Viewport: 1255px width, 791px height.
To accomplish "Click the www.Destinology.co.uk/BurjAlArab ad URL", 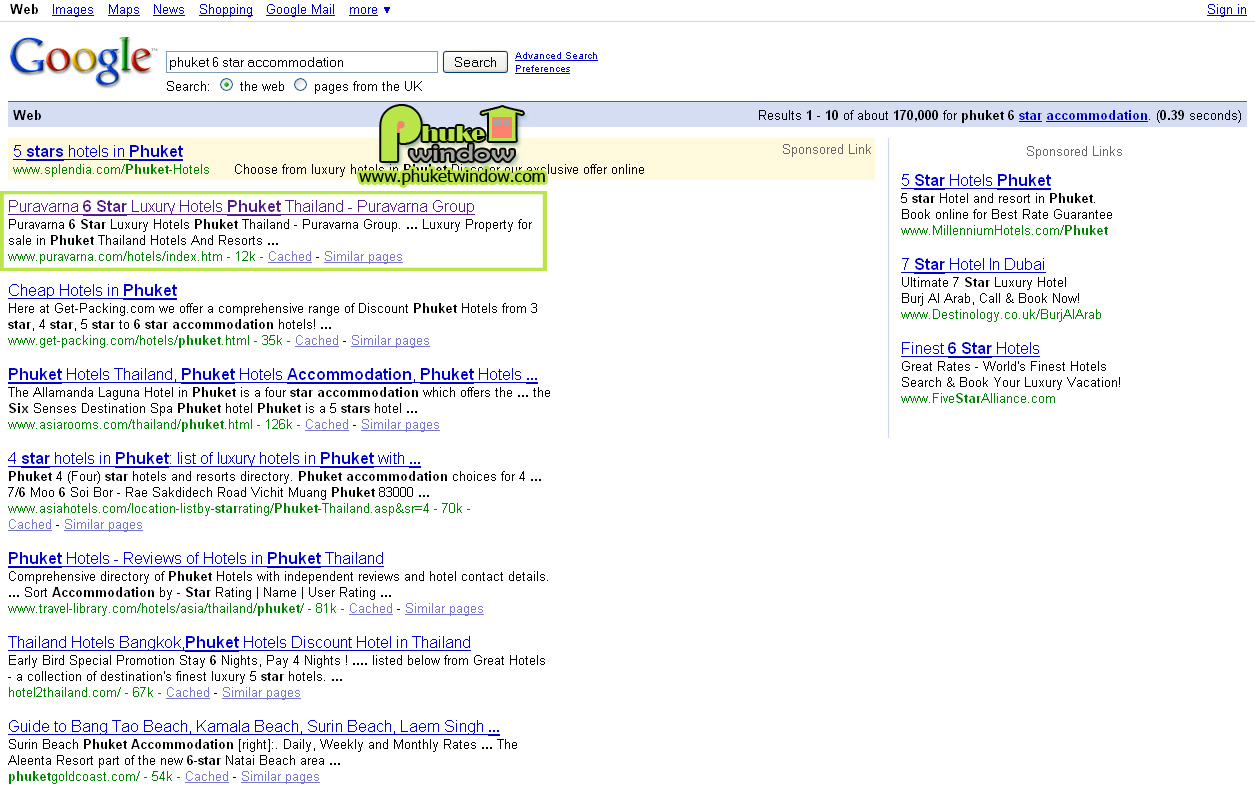I will 1001,315.
